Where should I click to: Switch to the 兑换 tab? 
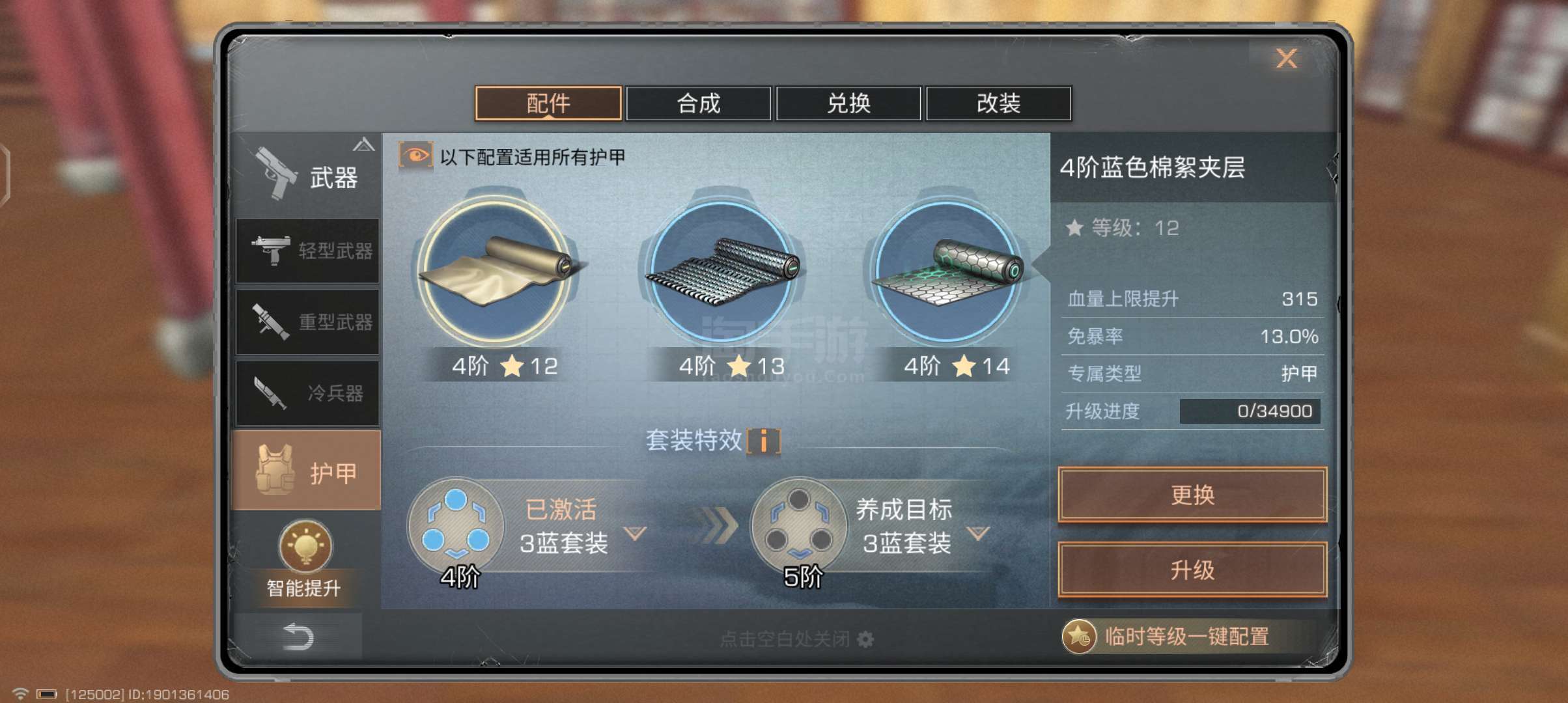coord(848,103)
